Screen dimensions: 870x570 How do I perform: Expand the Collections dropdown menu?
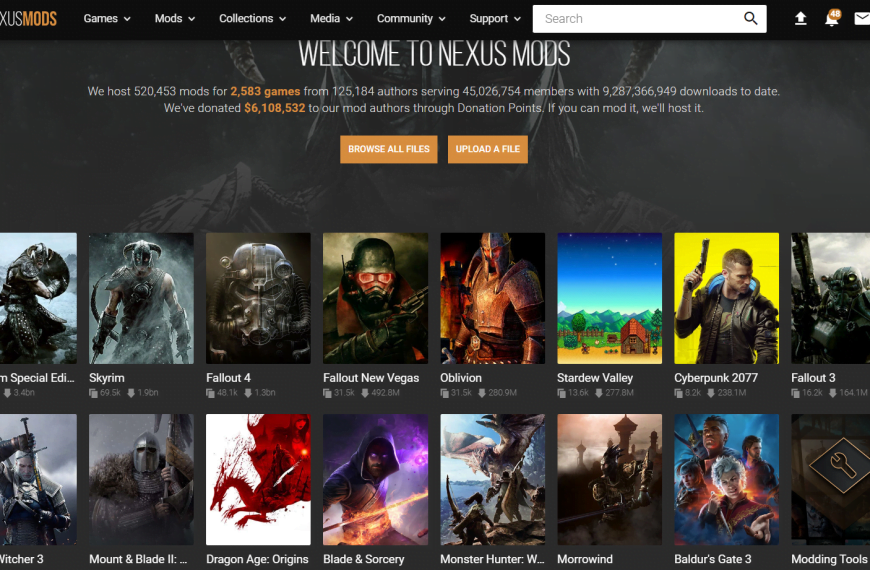[x=252, y=18]
